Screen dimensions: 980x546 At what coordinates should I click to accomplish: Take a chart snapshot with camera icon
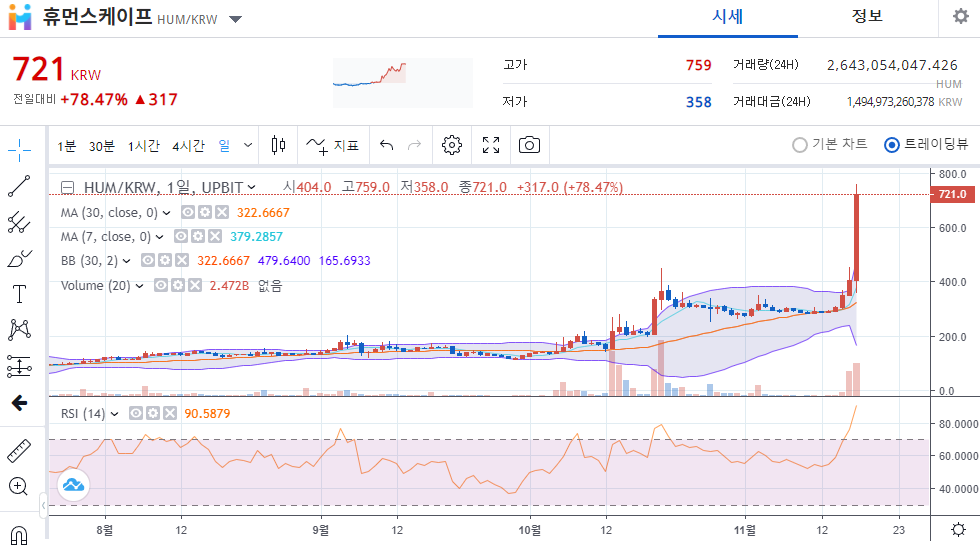click(529, 146)
